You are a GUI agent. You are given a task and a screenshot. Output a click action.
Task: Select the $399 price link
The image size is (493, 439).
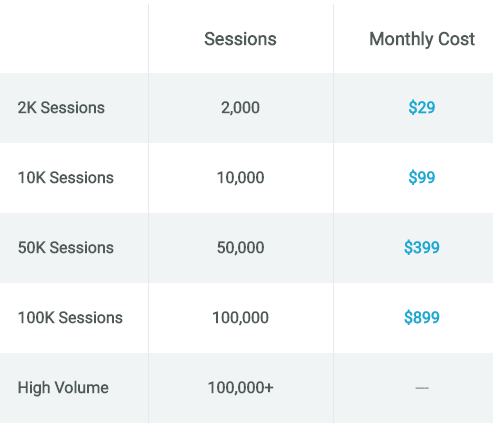(422, 247)
